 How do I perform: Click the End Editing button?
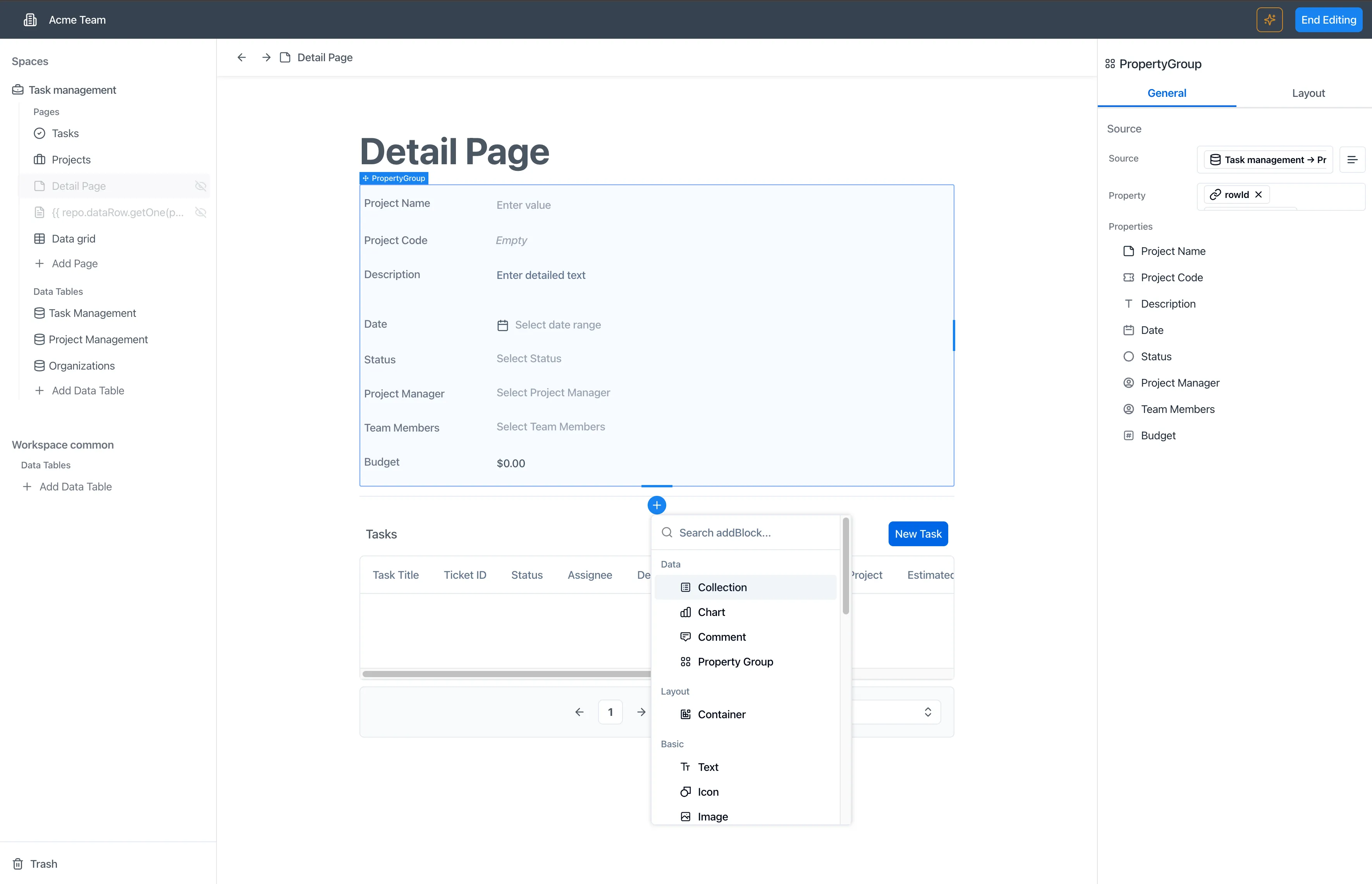[x=1328, y=19]
